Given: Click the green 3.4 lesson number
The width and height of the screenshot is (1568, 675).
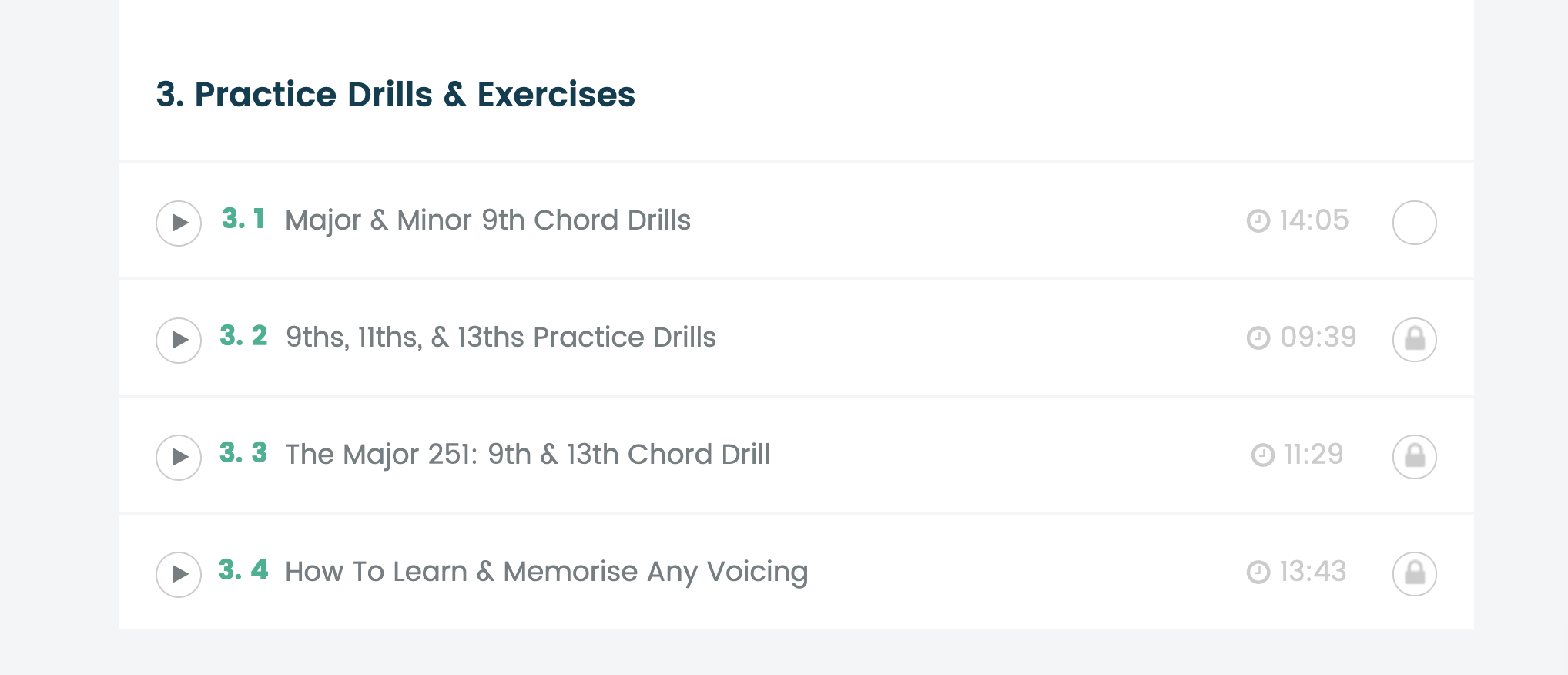Looking at the screenshot, I should [x=243, y=570].
